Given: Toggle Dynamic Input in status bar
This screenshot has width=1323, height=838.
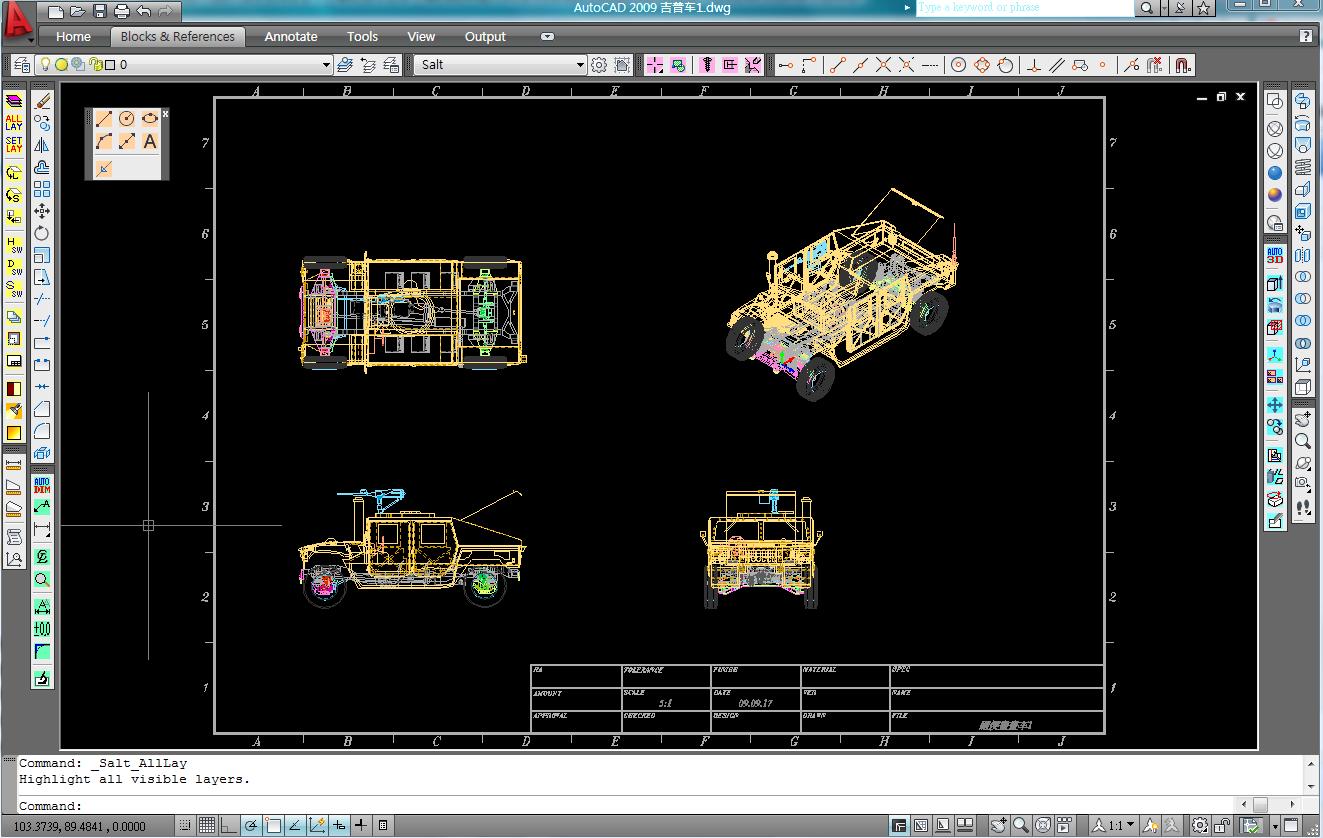Looking at the screenshot, I should tap(339, 826).
